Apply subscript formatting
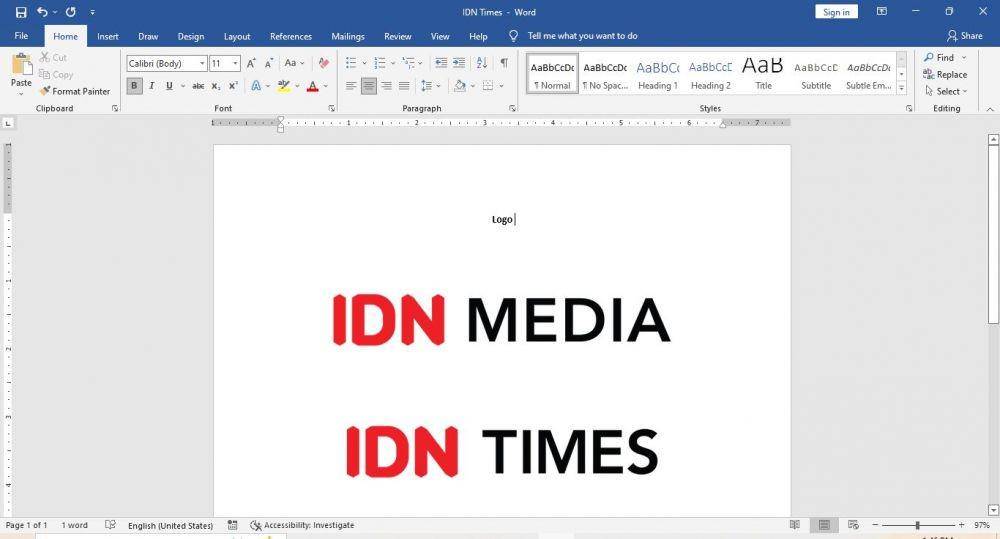Viewport: 1000px width, 539px height. click(x=216, y=85)
